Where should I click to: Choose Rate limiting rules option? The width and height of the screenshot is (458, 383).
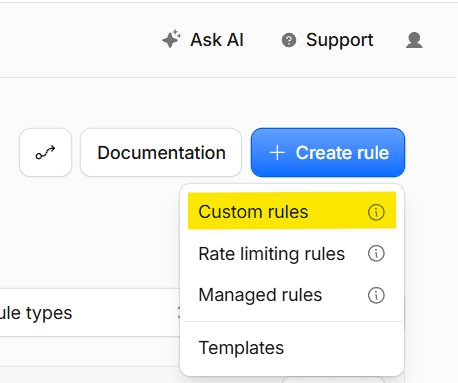292,254
